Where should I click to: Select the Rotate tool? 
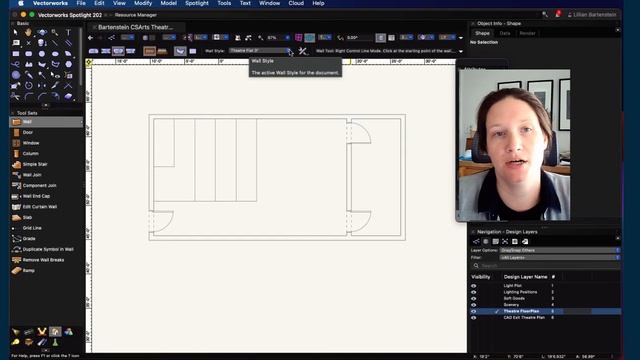(x=28, y=86)
